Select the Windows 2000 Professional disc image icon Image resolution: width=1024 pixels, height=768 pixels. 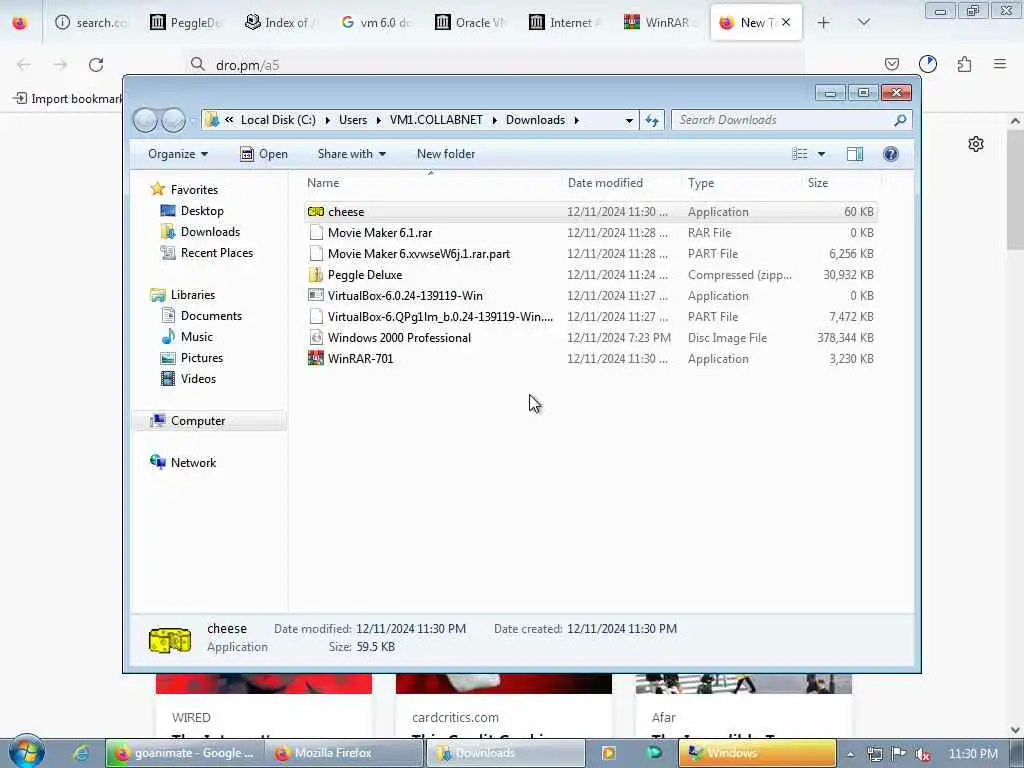tap(315, 338)
